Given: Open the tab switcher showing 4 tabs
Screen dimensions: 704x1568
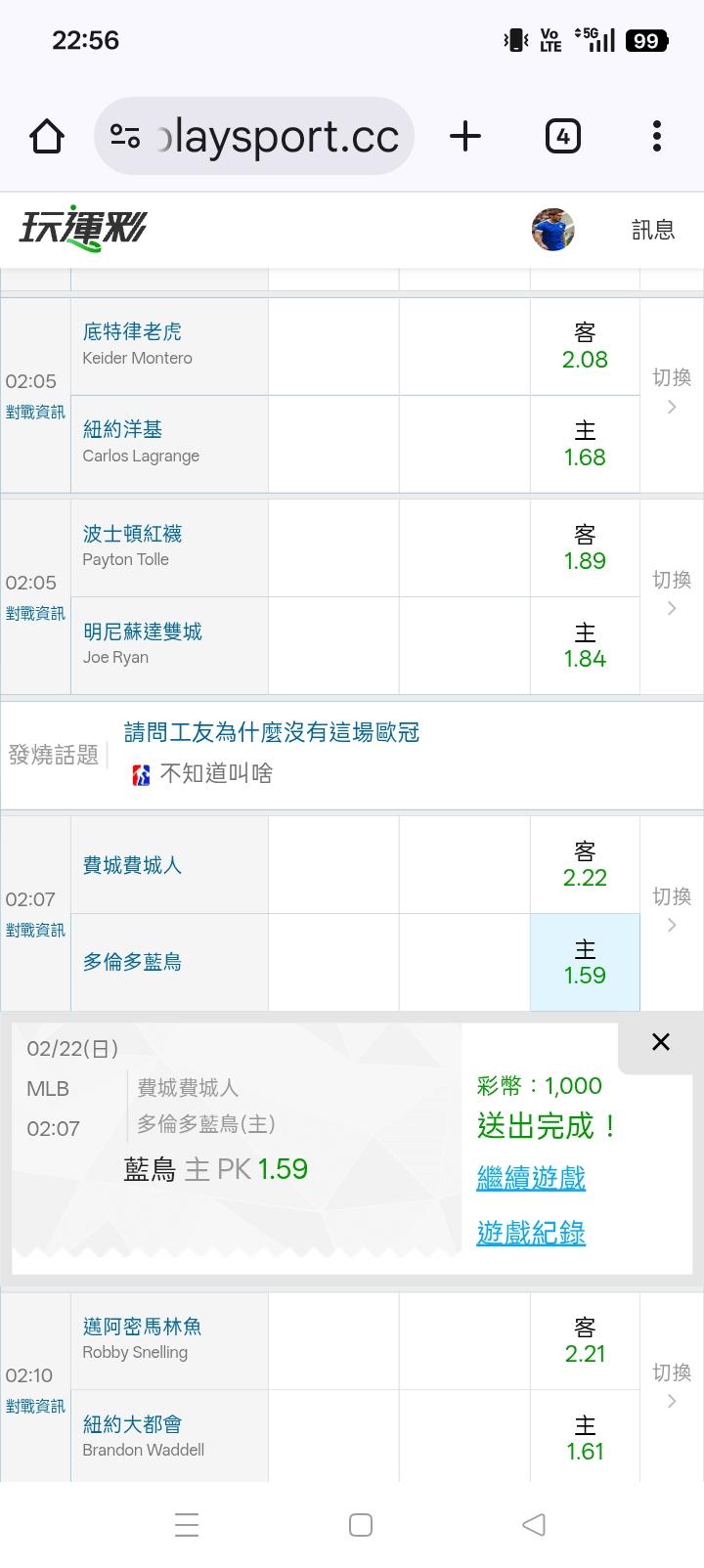Looking at the screenshot, I should (x=562, y=136).
